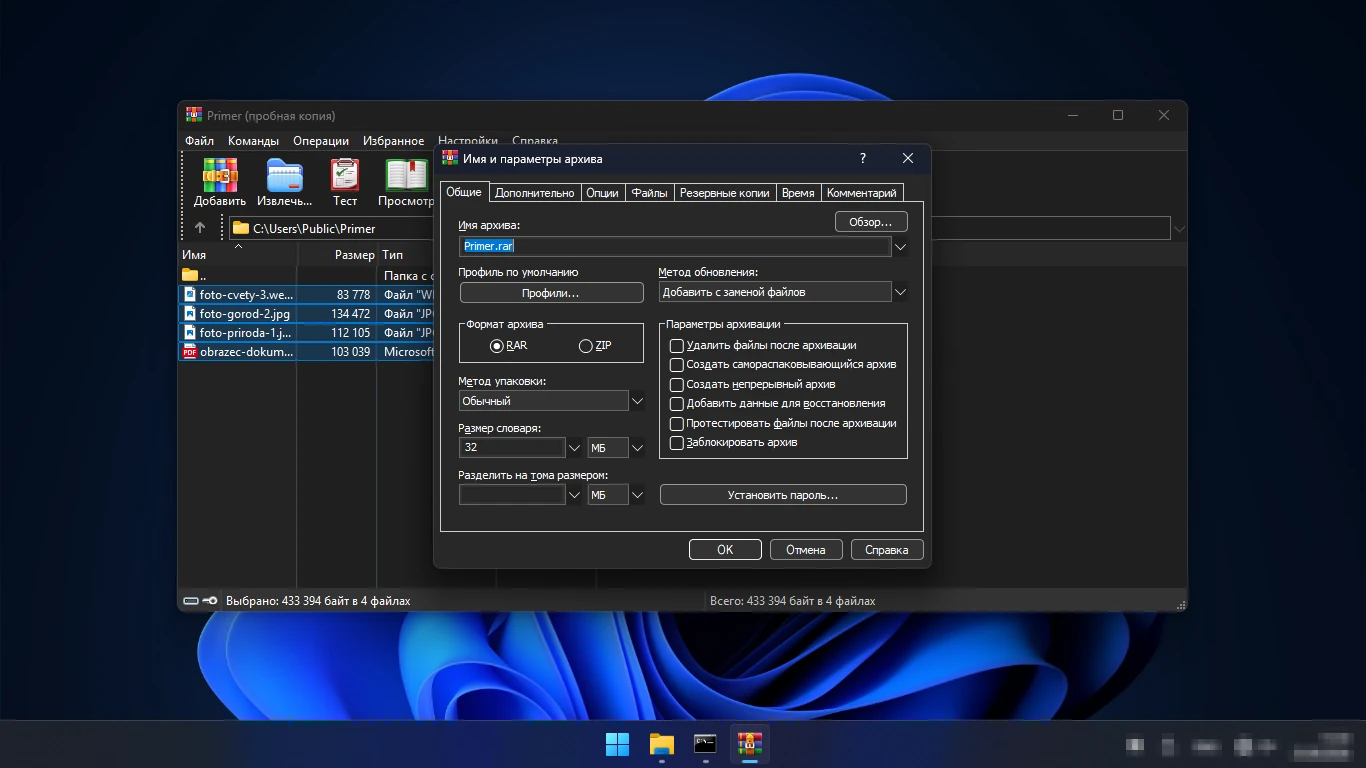The height and width of the screenshot is (768, 1366).
Task: Switch to the Резервные копии tab
Action: pos(725,193)
